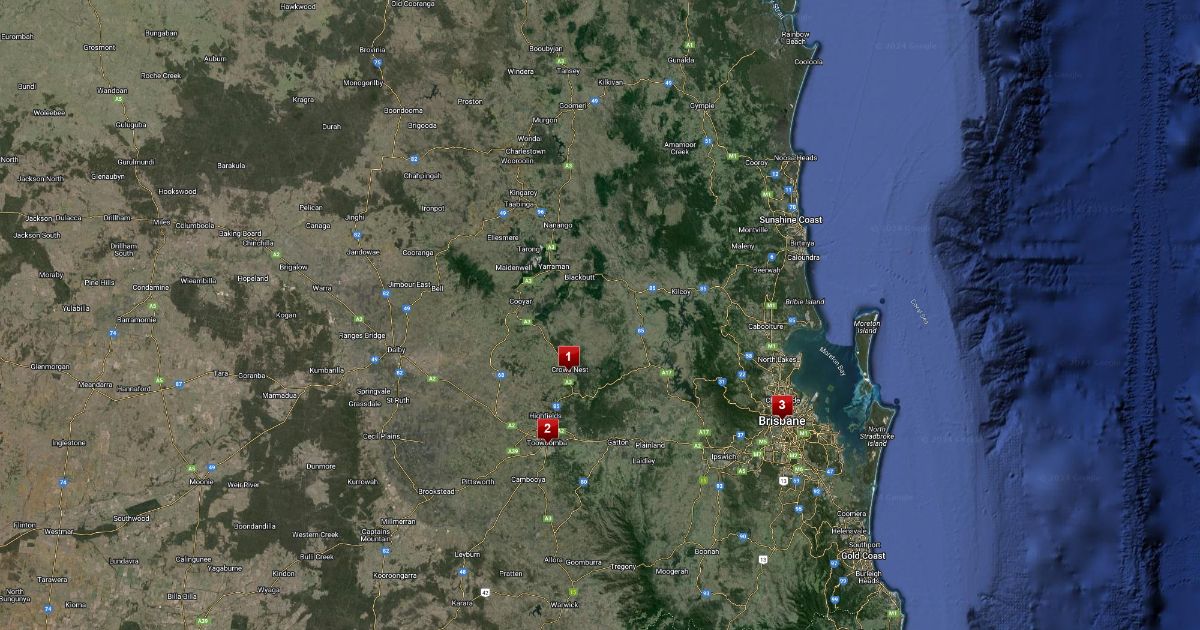Click the Brisbane city label
The image size is (1200, 630).
pos(782,422)
